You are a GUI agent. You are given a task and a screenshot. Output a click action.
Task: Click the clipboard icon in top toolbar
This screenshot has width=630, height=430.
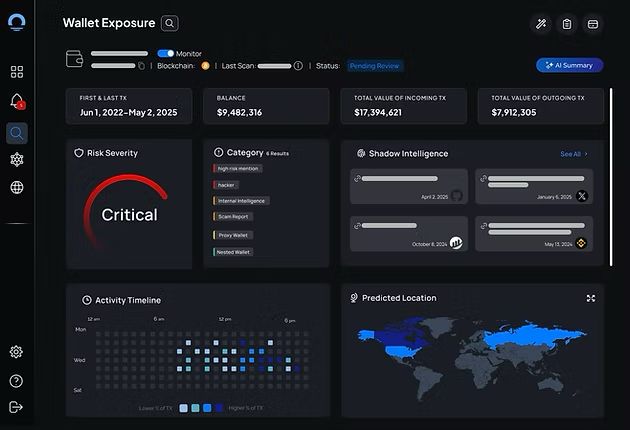567,23
